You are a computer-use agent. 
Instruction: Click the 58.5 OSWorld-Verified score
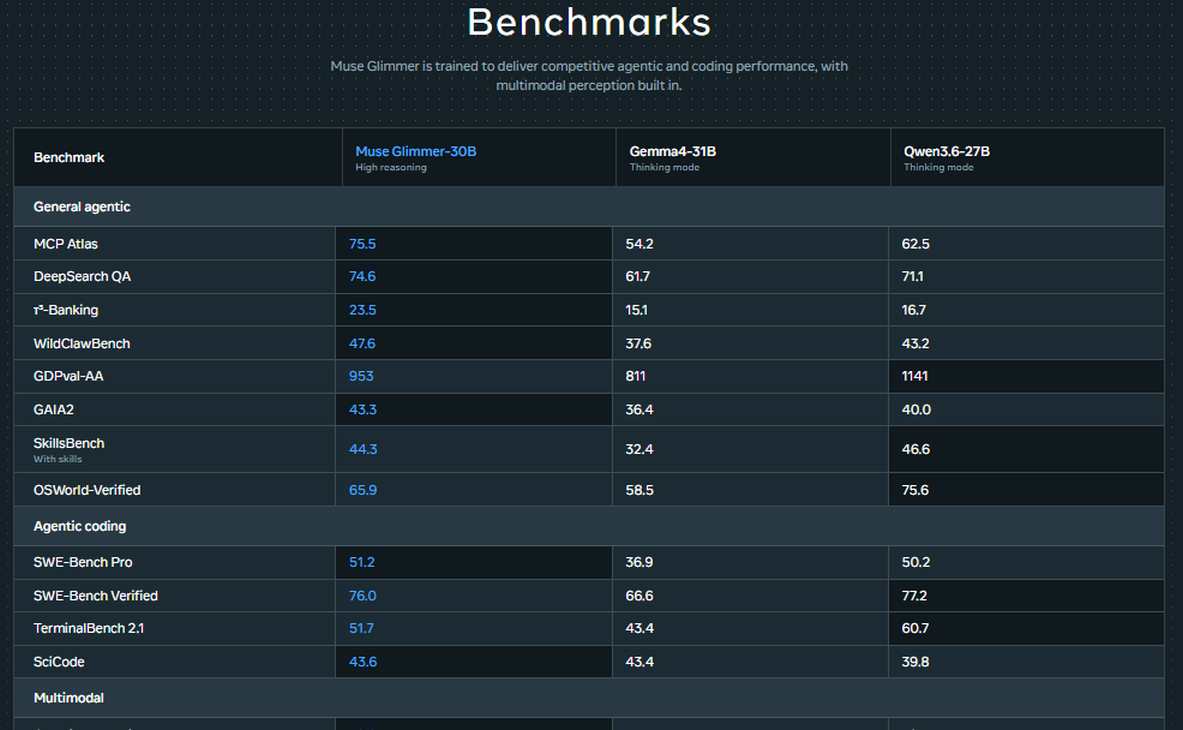tap(639, 489)
